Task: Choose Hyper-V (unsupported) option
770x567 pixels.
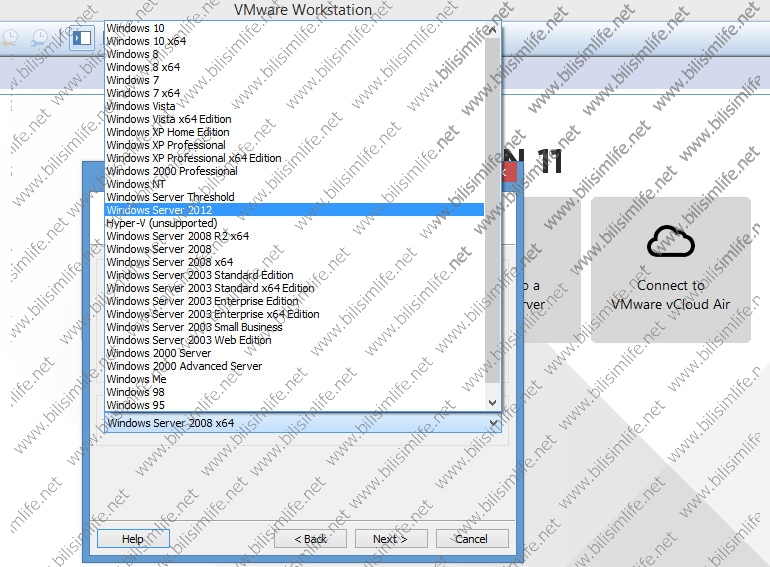Action: tap(294, 223)
